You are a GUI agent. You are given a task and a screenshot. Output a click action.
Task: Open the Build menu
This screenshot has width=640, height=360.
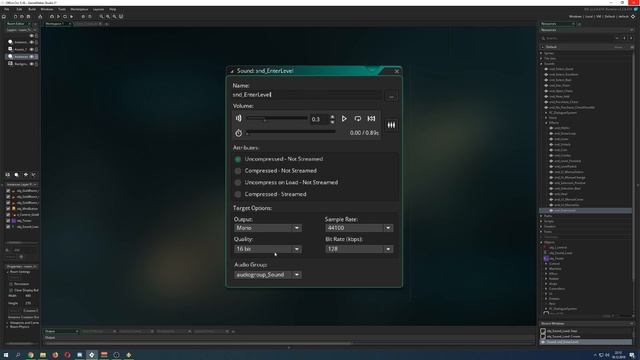pyautogui.click(x=32, y=9)
